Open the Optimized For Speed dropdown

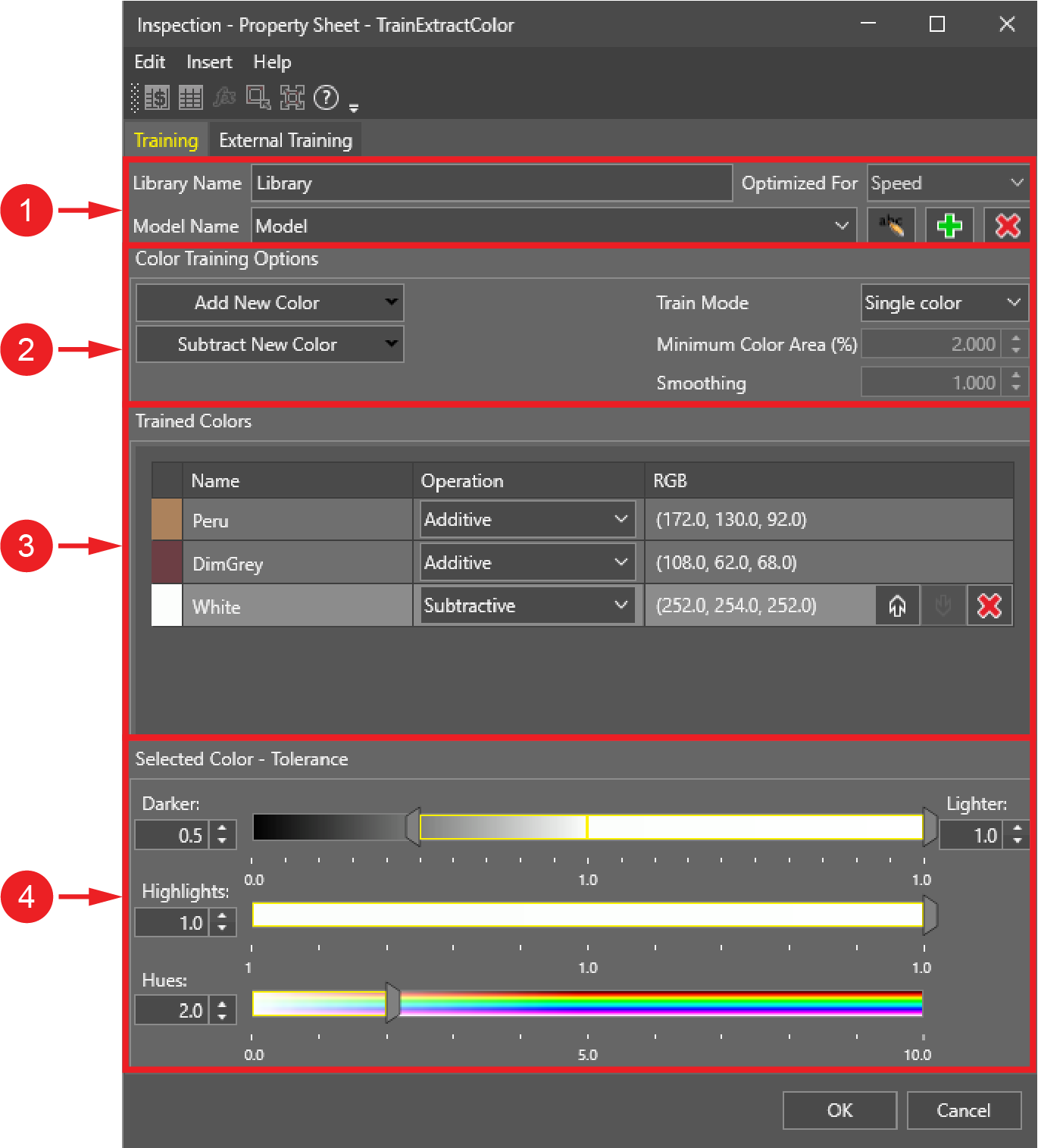point(948,183)
